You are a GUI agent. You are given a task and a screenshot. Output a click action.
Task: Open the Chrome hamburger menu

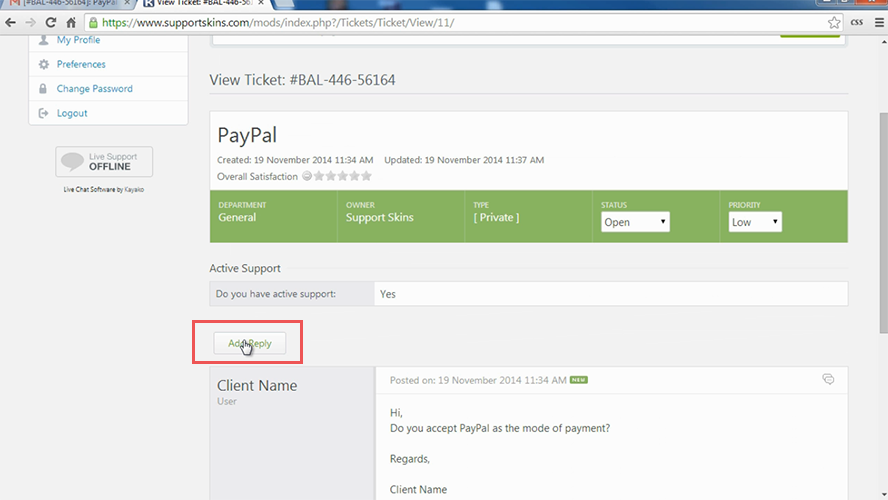(877, 22)
